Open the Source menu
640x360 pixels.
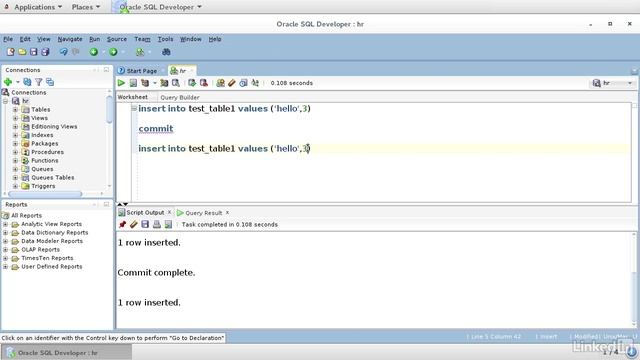(117, 39)
